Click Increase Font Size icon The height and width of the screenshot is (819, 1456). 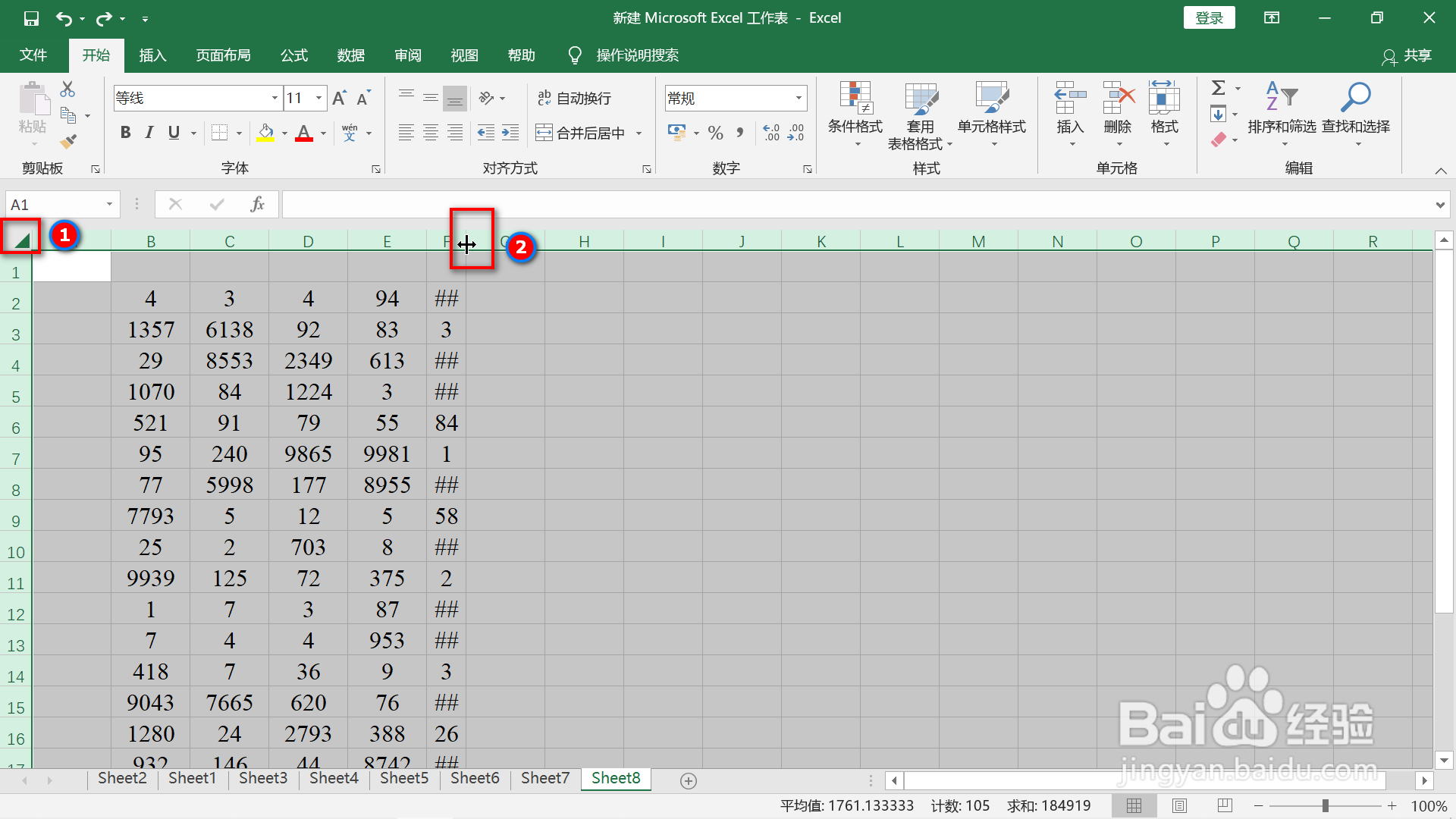(339, 98)
